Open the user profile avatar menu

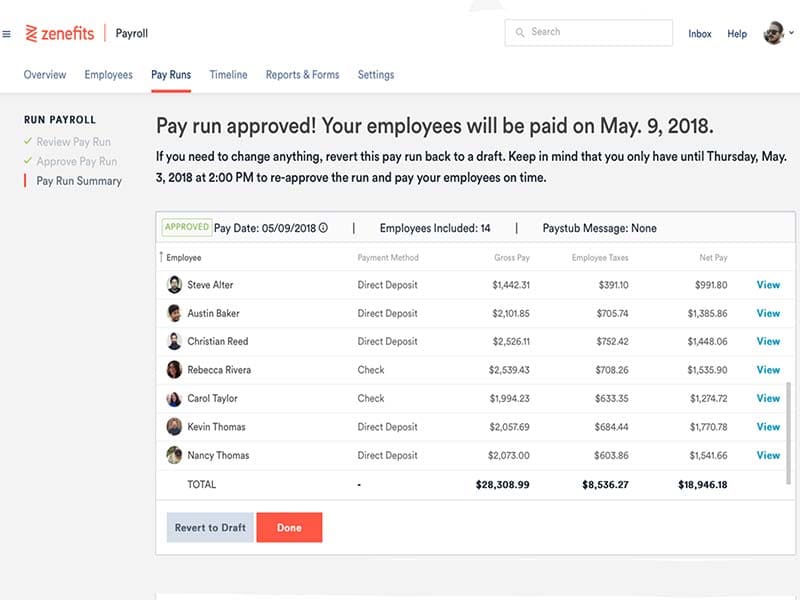[774, 33]
